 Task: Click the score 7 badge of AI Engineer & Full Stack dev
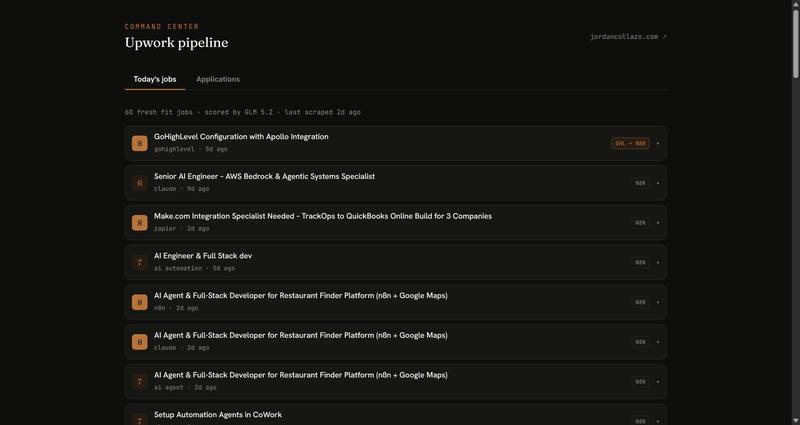(139, 263)
